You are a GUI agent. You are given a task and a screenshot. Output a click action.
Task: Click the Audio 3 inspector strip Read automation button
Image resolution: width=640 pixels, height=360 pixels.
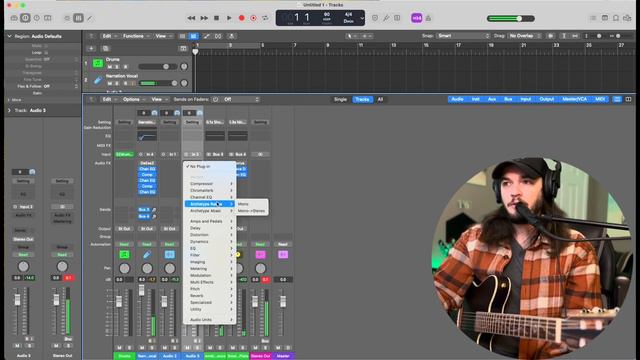[x=23, y=255]
